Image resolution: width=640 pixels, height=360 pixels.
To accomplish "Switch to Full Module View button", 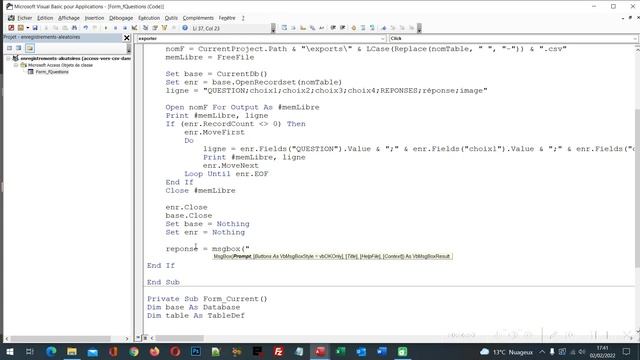I will click(145, 338).
